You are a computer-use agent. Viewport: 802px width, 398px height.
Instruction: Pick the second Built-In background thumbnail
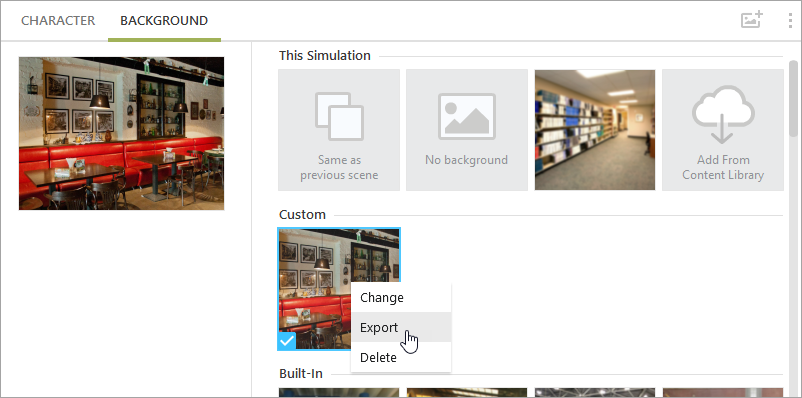pyautogui.click(x=466, y=393)
